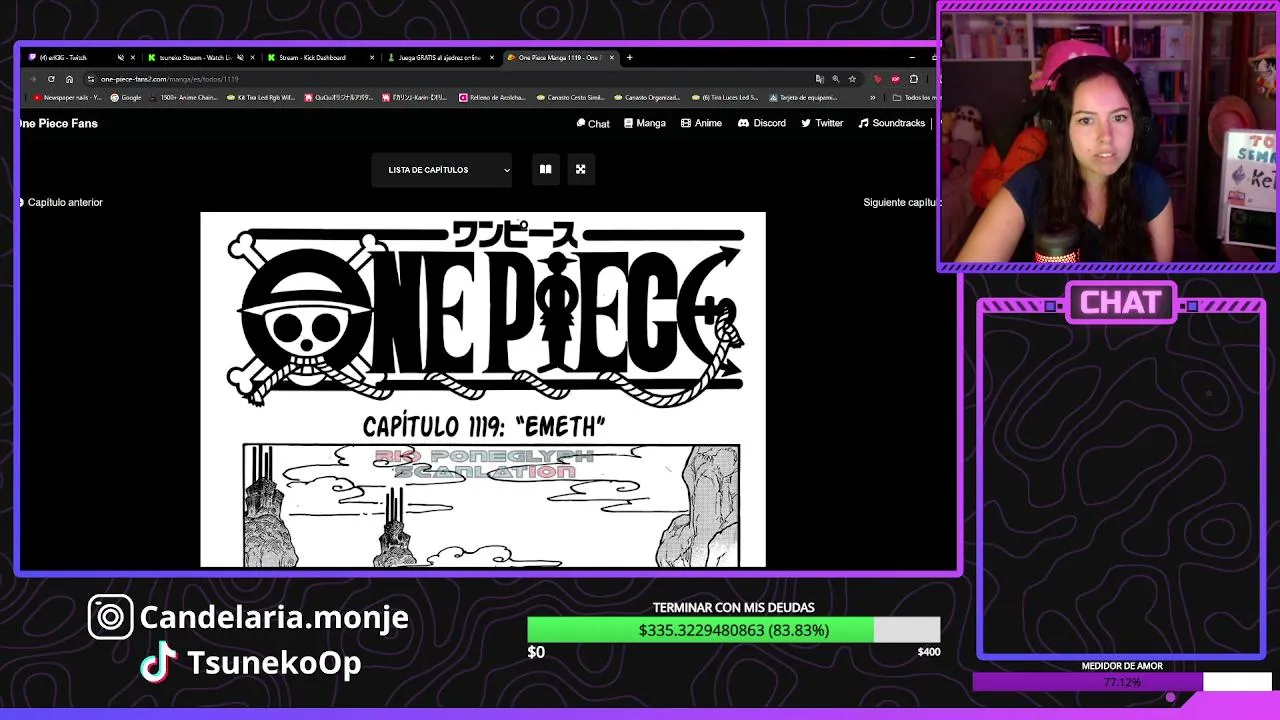
Task: Open the Relleno de Acolcha bookmark
Action: pyautogui.click(x=492, y=98)
